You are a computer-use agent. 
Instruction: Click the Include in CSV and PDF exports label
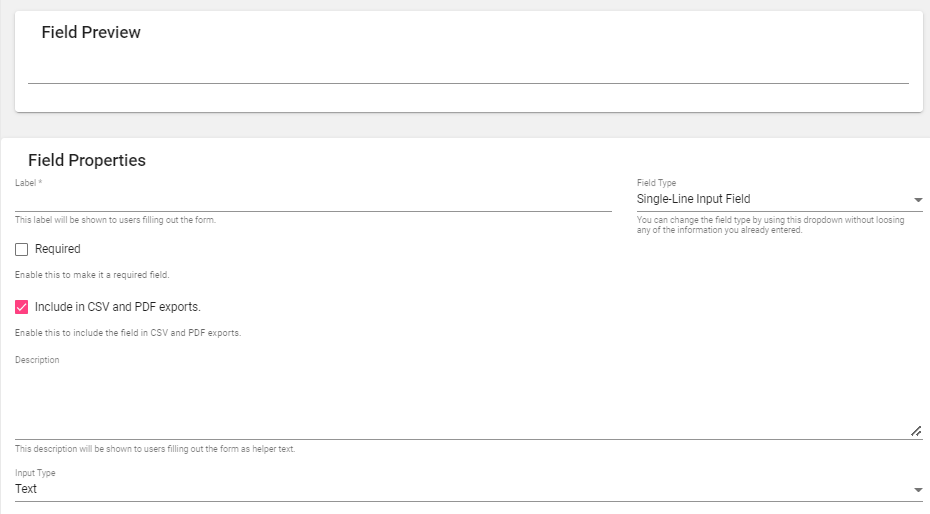point(117,307)
